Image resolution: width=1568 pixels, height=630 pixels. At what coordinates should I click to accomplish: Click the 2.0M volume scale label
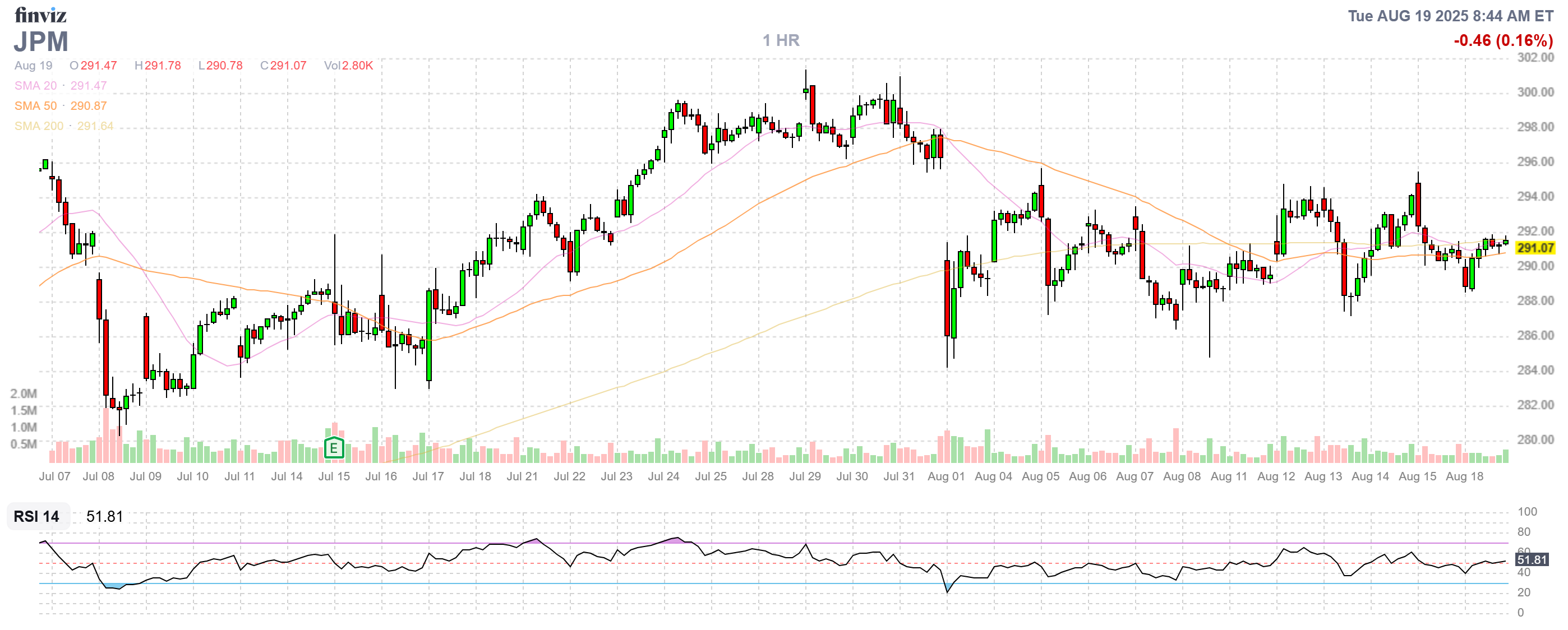23,393
